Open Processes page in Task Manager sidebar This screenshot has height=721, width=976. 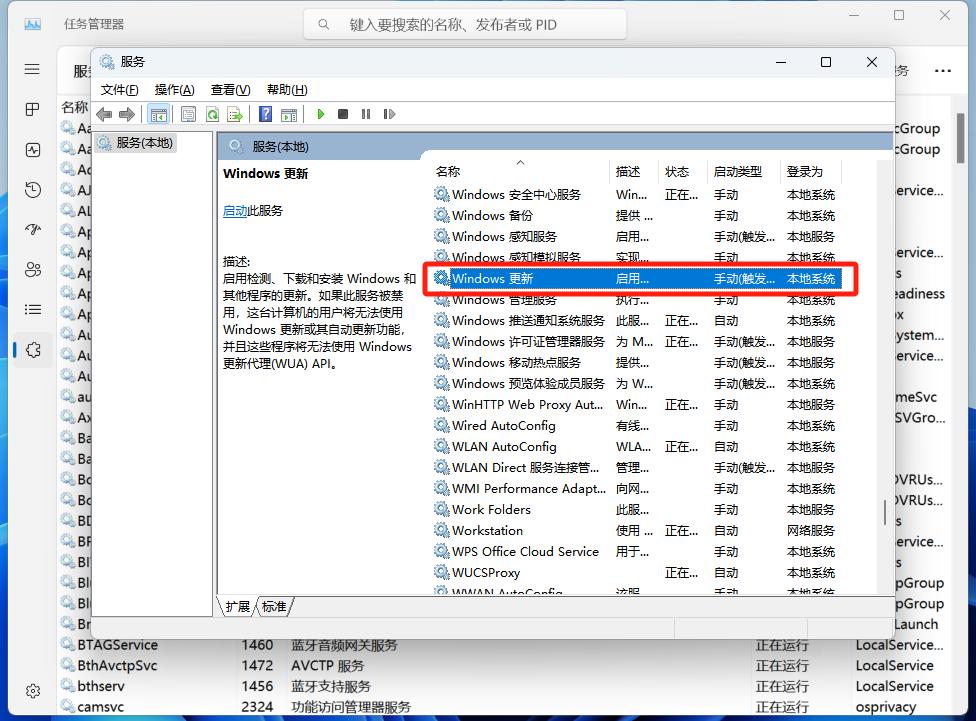(32, 110)
